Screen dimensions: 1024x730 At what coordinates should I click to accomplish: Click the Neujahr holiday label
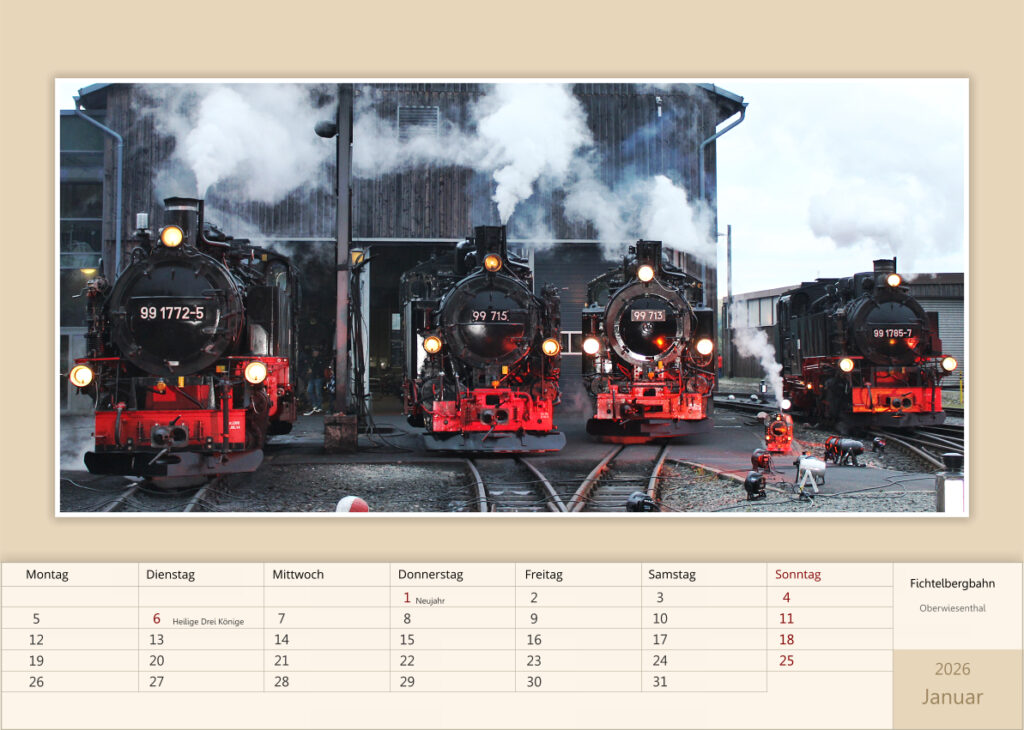(430, 601)
